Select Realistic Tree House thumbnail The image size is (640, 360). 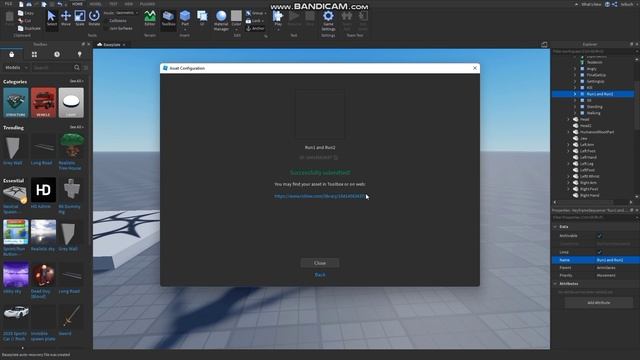(71, 146)
